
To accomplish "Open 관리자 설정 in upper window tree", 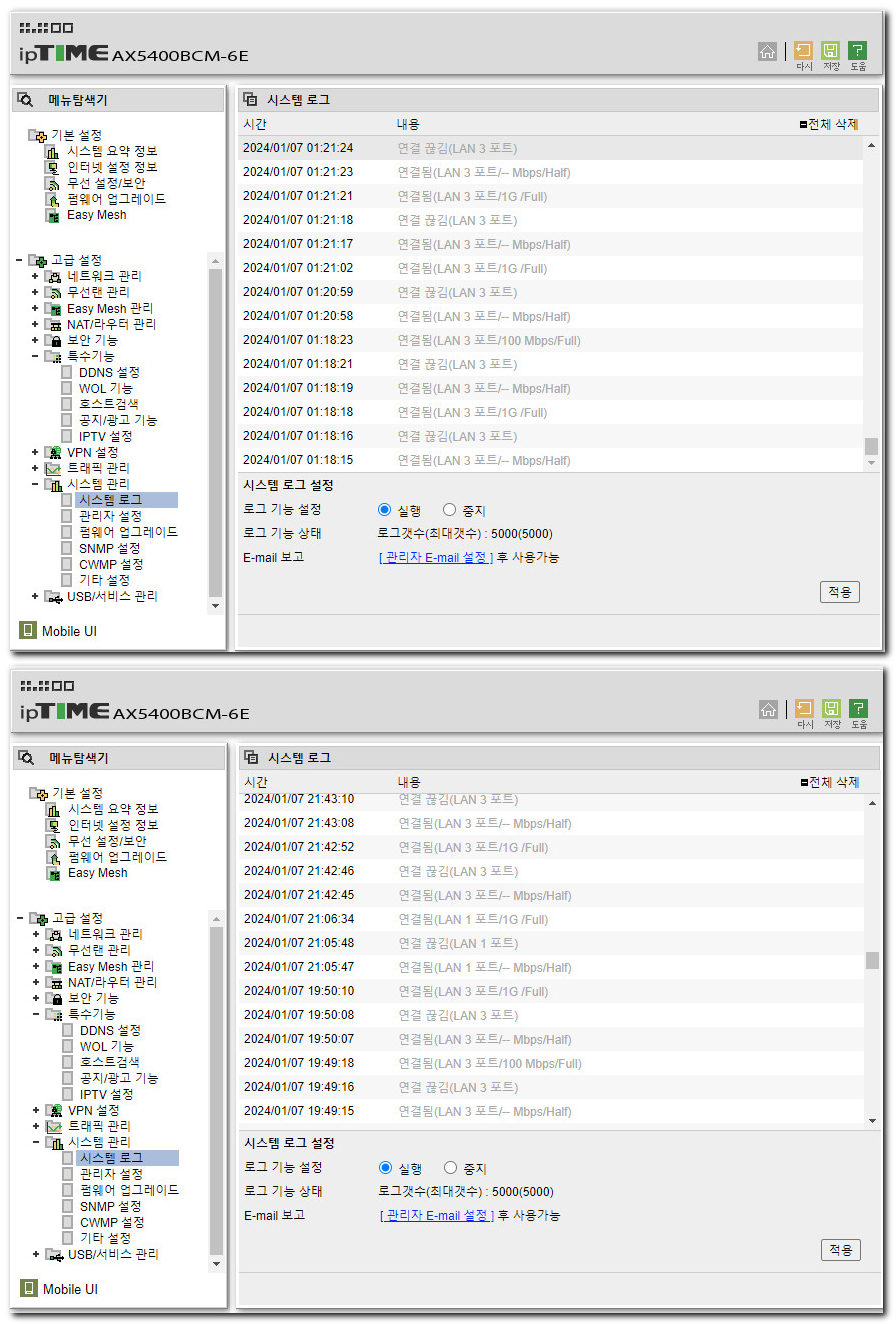I will click(x=110, y=516).
